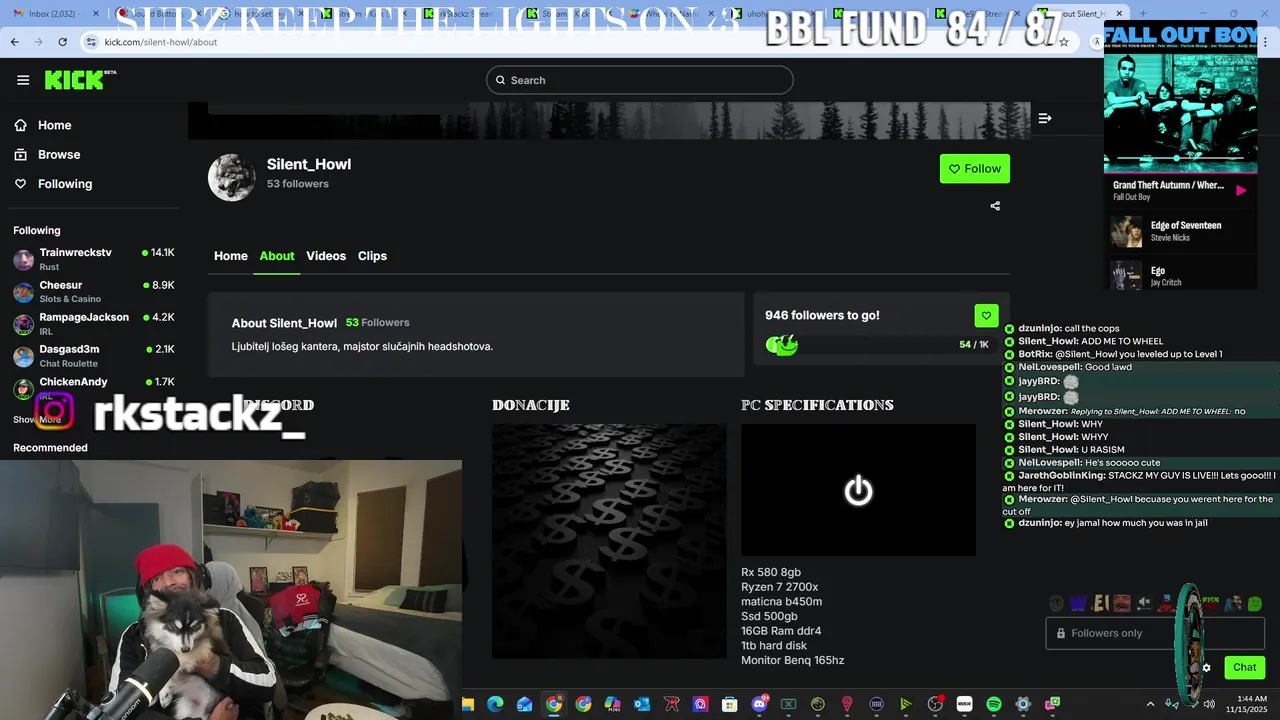
Task: Click 'Monitor Benq 165hz' spec line
Action: click(x=793, y=660)
